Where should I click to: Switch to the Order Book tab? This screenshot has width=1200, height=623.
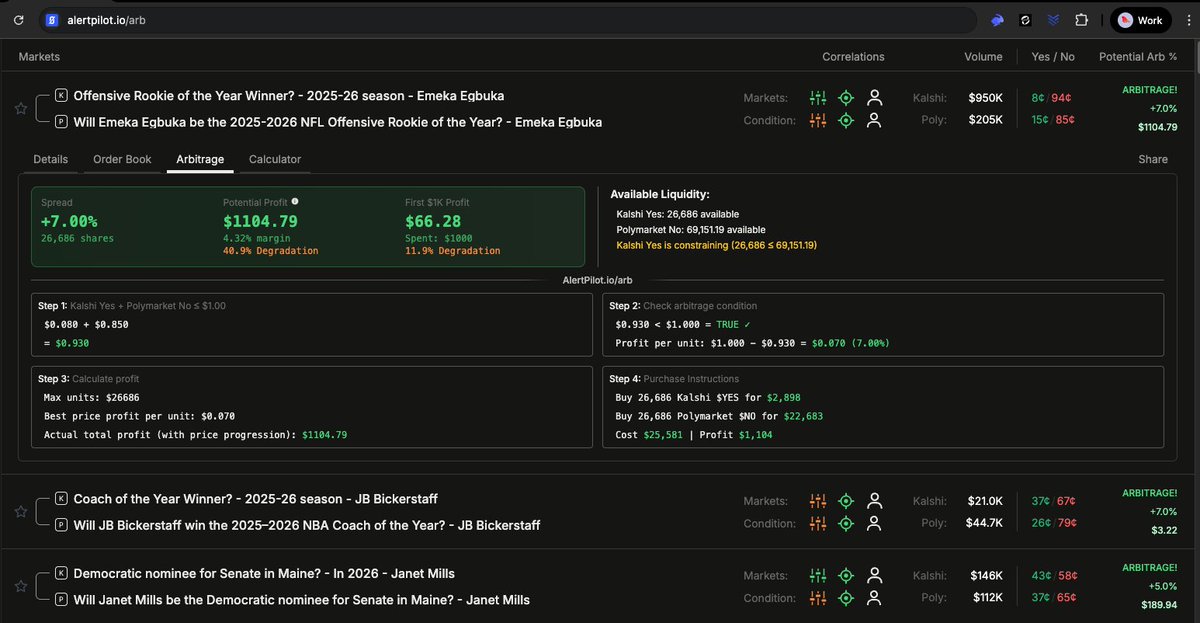[122, 159]
